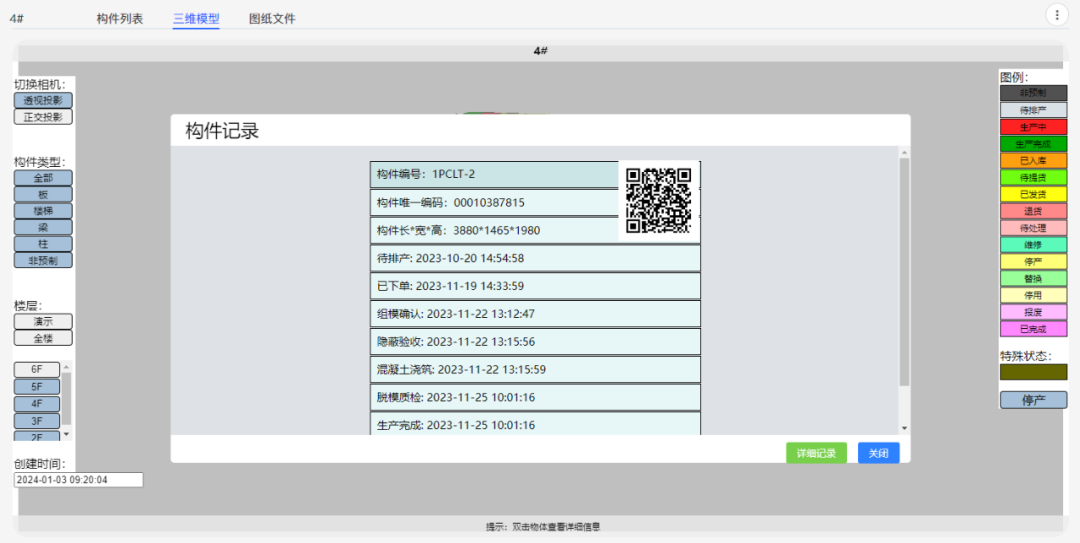Toggle the 全部 component type filter

tap(43, 177)
